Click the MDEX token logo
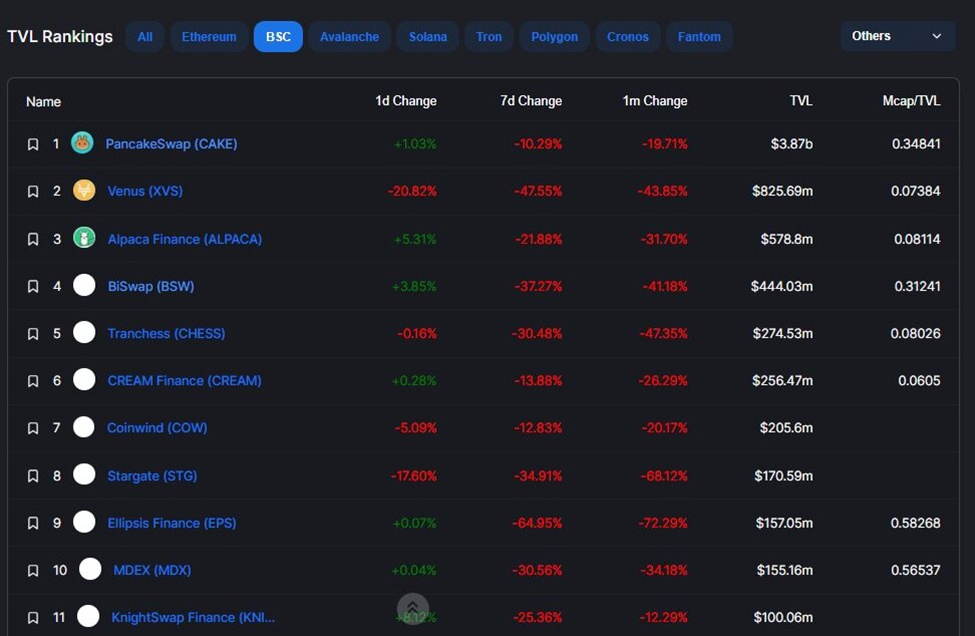975x636 pixels. tap(90, 569)
